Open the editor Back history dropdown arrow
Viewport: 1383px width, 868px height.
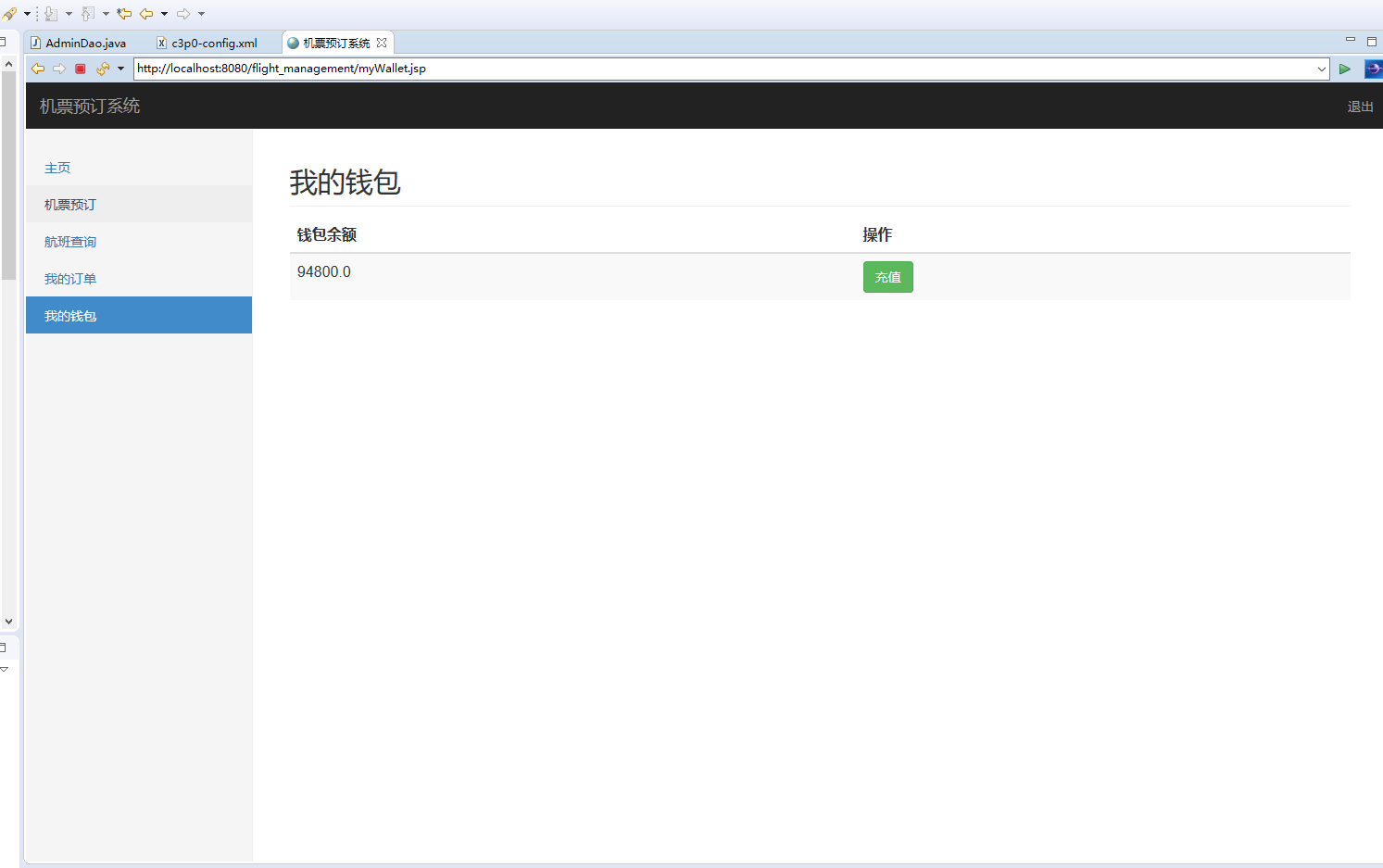(x=164, y=14)
